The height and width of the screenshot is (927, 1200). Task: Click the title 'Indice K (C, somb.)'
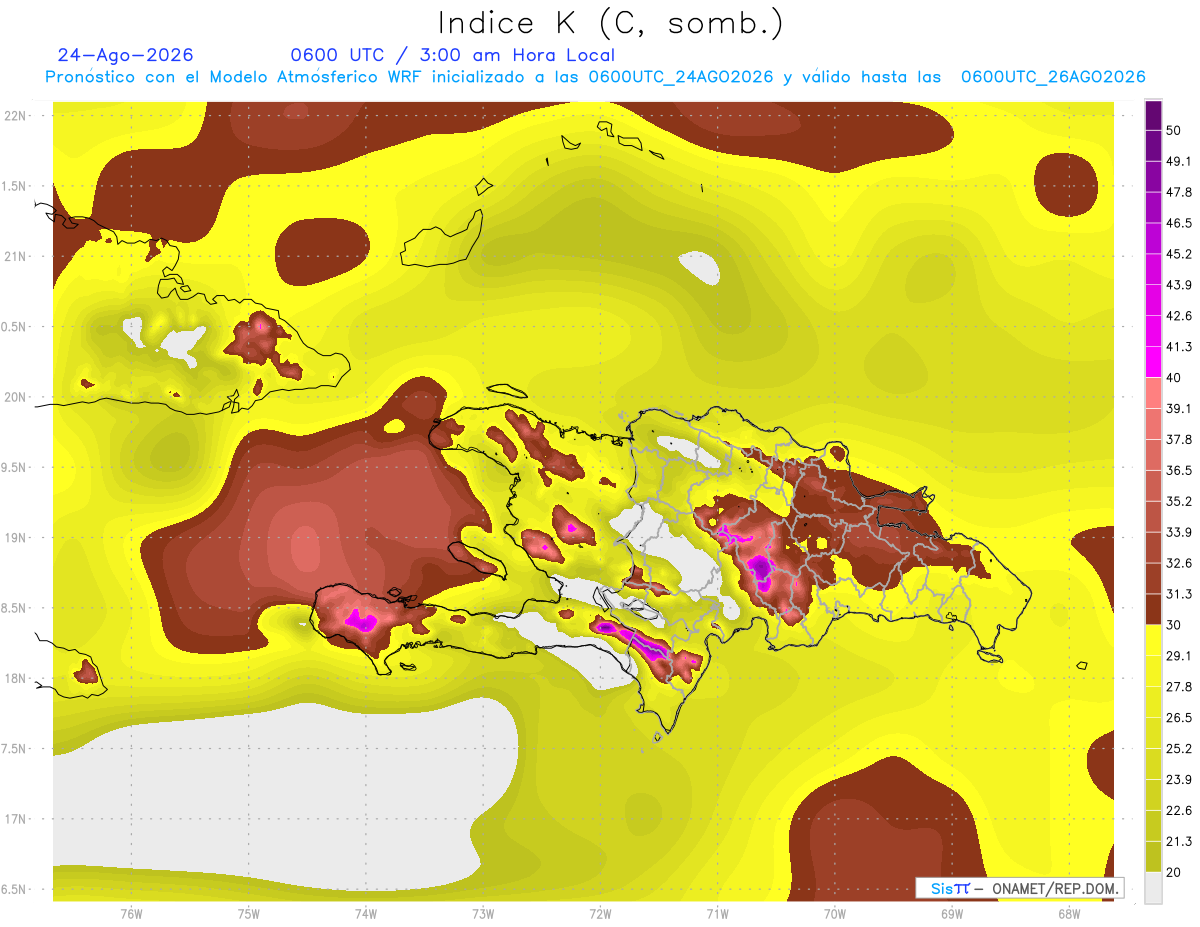[611, 23]
